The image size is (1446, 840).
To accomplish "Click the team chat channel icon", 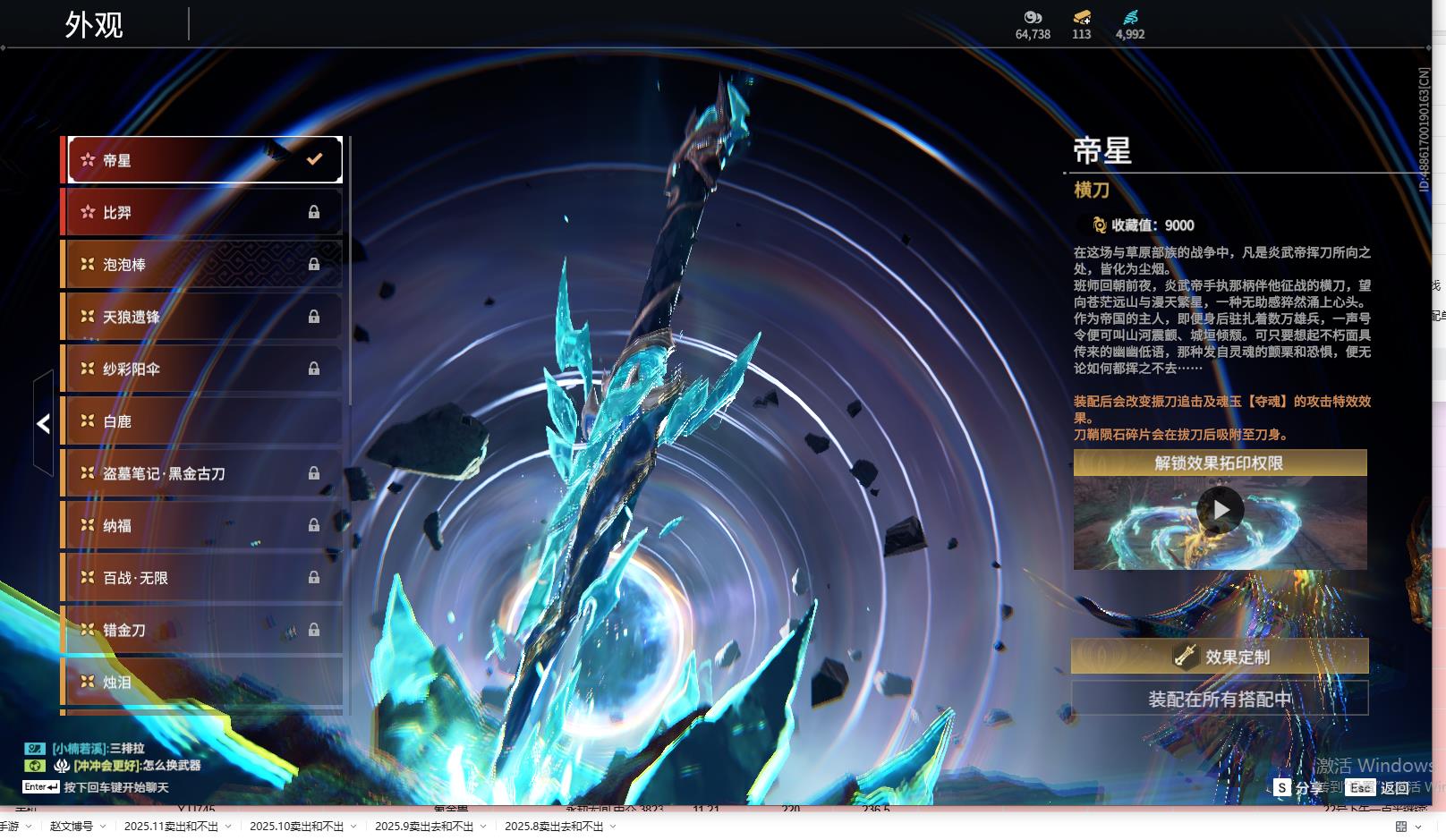I will [x=34, y=748].
